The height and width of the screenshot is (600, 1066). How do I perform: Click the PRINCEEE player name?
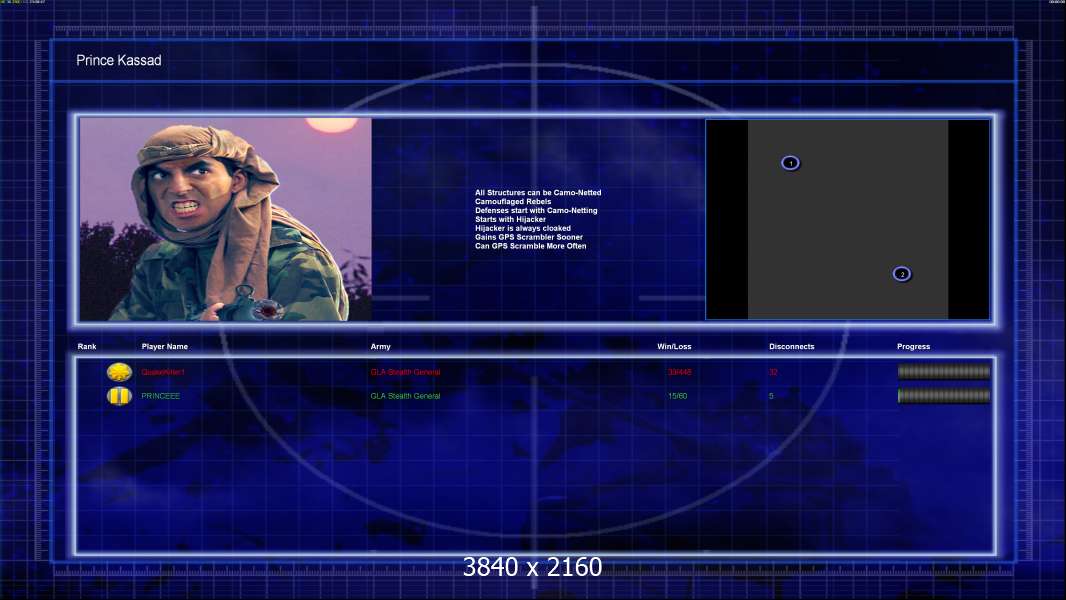160,396
